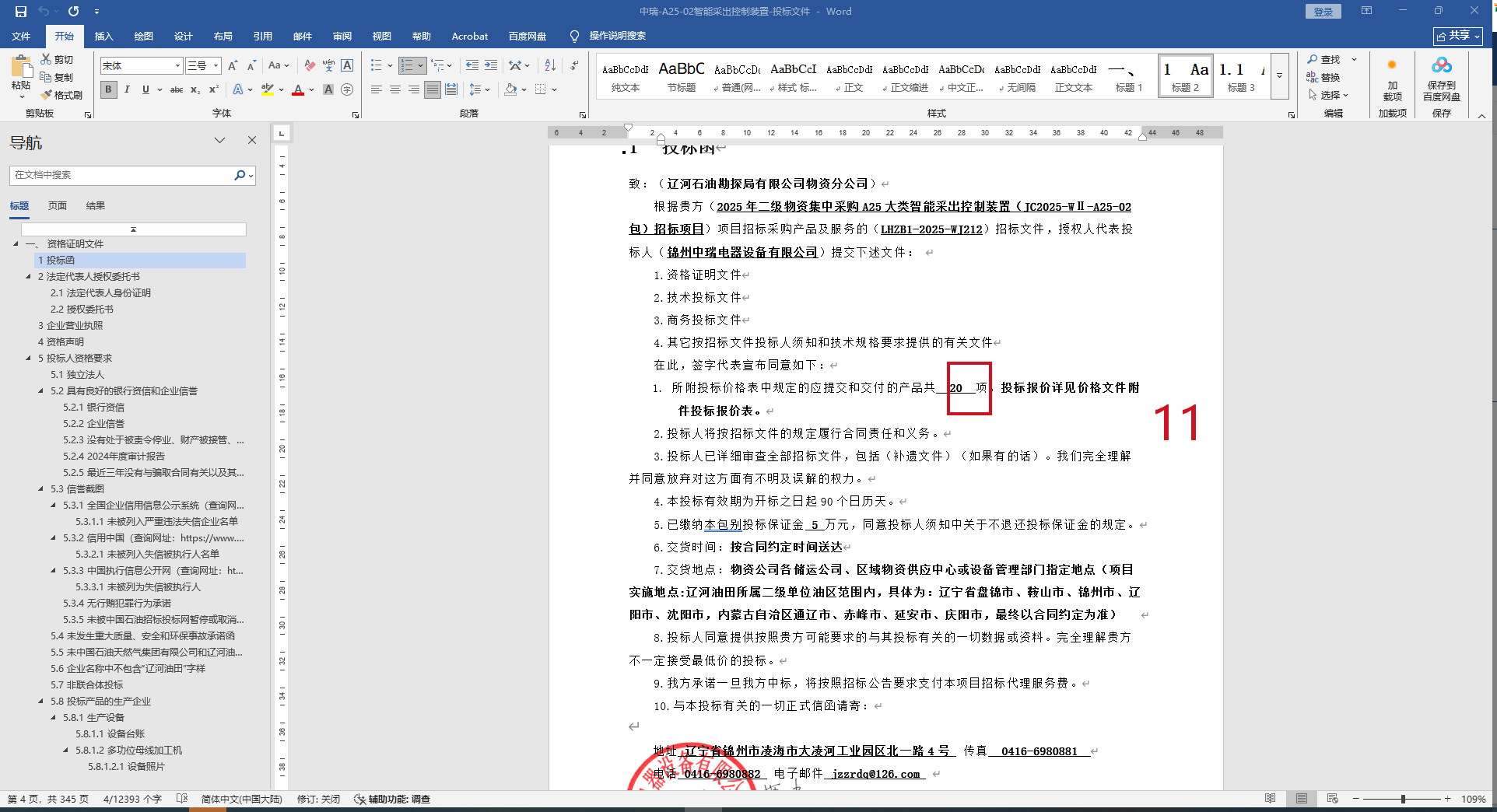Insert an enclosed character (带圈字符)

(x=347, y=90)
